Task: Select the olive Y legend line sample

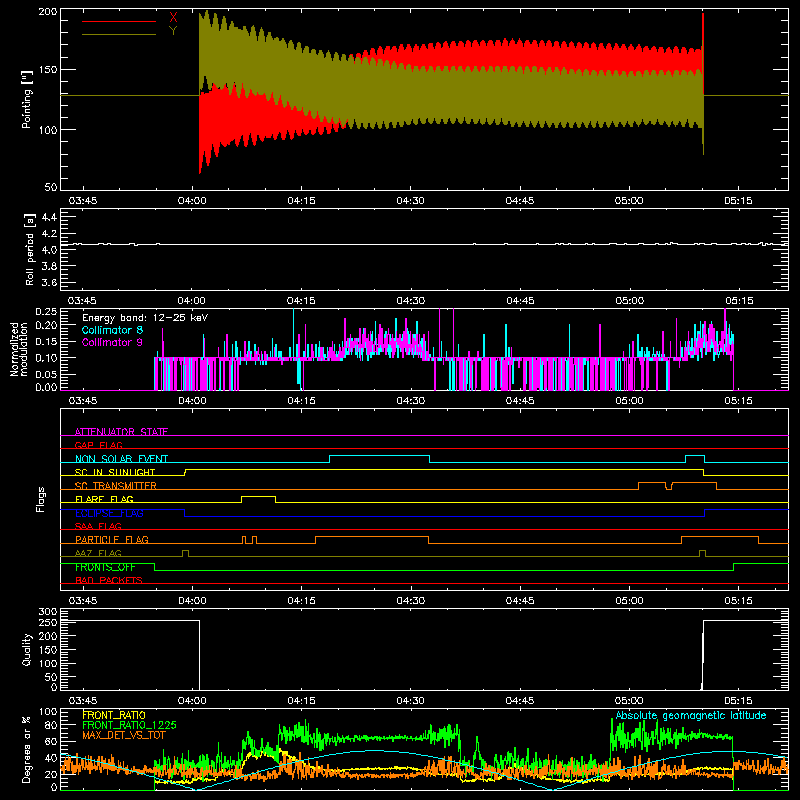Action: (118, 34)
